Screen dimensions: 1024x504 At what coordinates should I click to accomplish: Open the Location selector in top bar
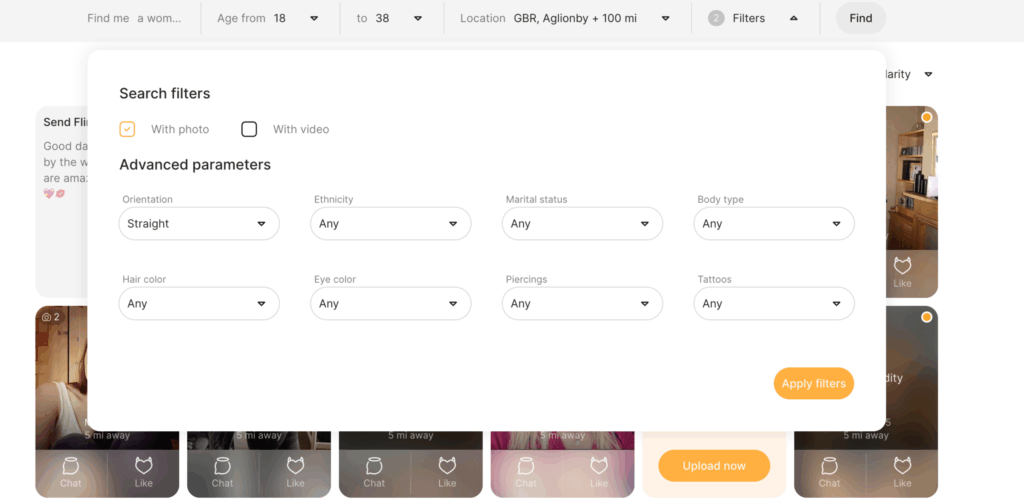[565, 18]
